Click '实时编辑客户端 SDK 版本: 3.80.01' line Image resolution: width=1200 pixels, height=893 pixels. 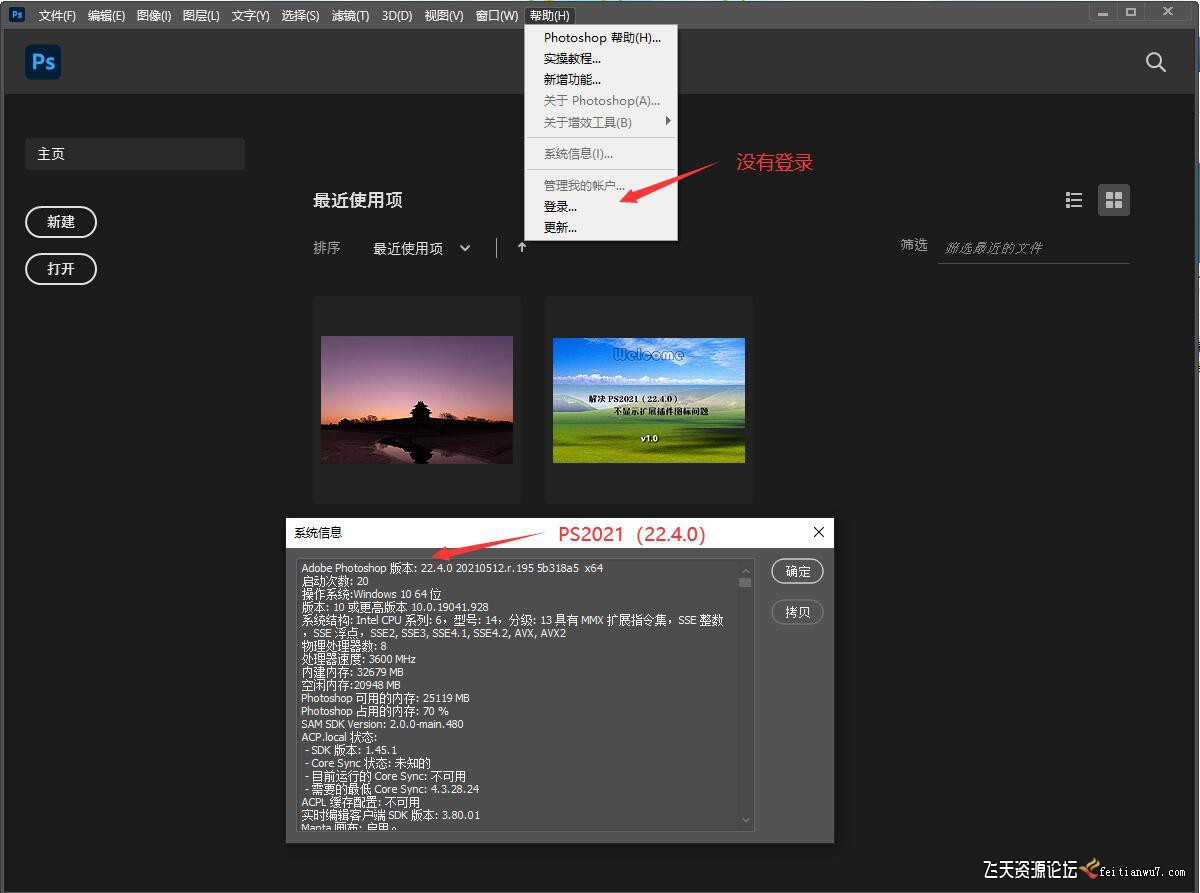pos(390,815)
